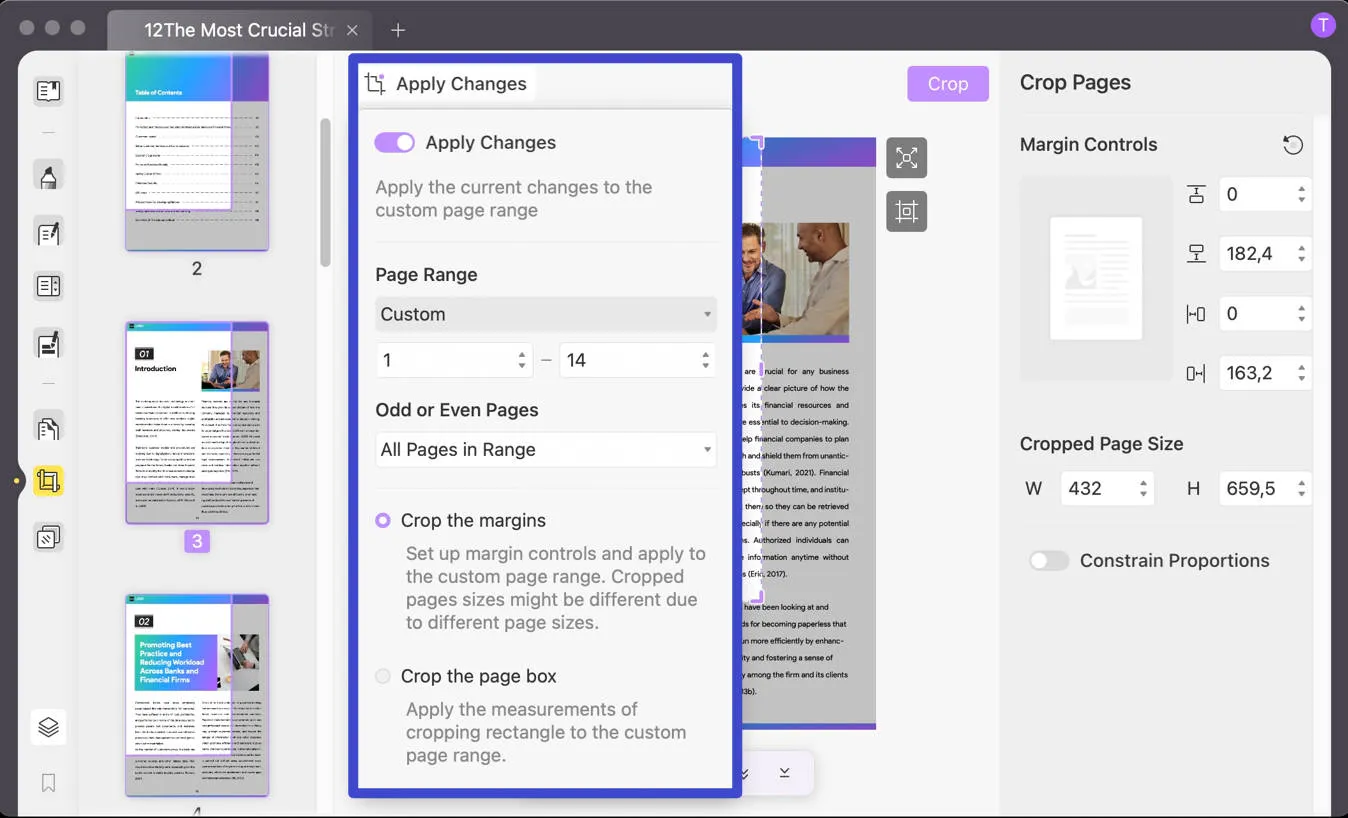Click the Crop button
1348x818 pixels.
(x=948, y=84)
